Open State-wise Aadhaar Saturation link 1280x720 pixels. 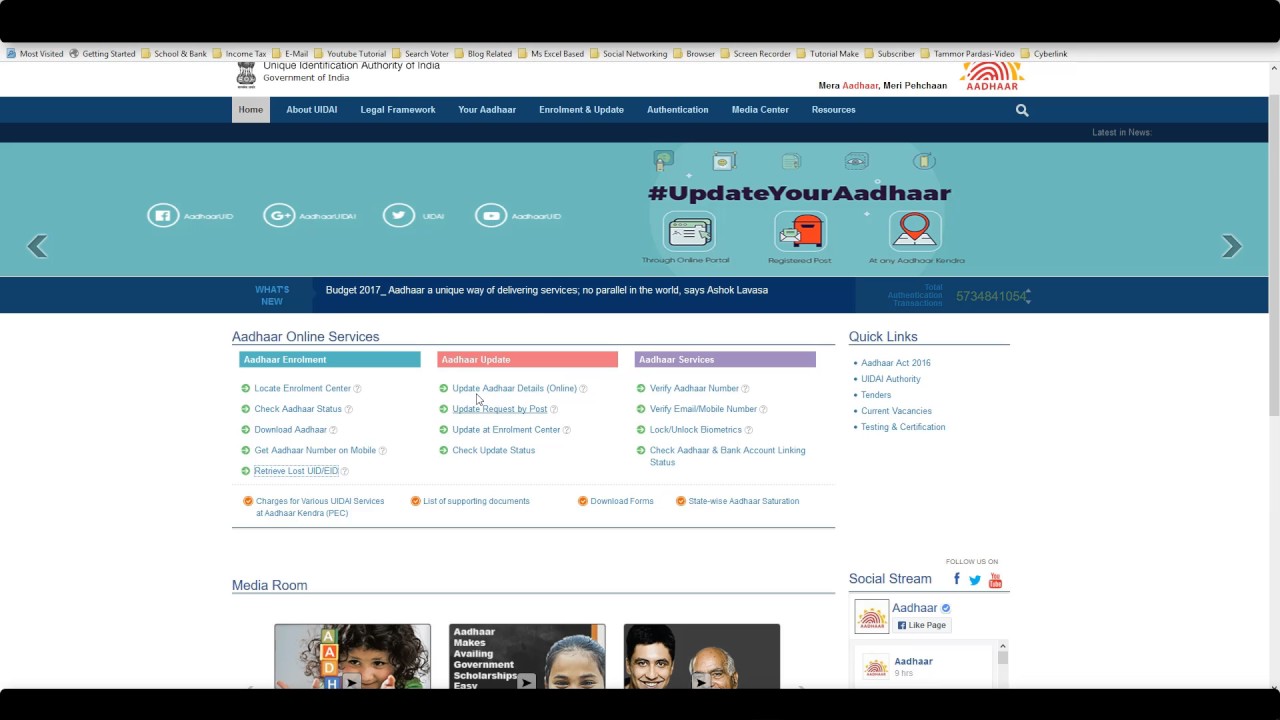click(x=743, y=501)
